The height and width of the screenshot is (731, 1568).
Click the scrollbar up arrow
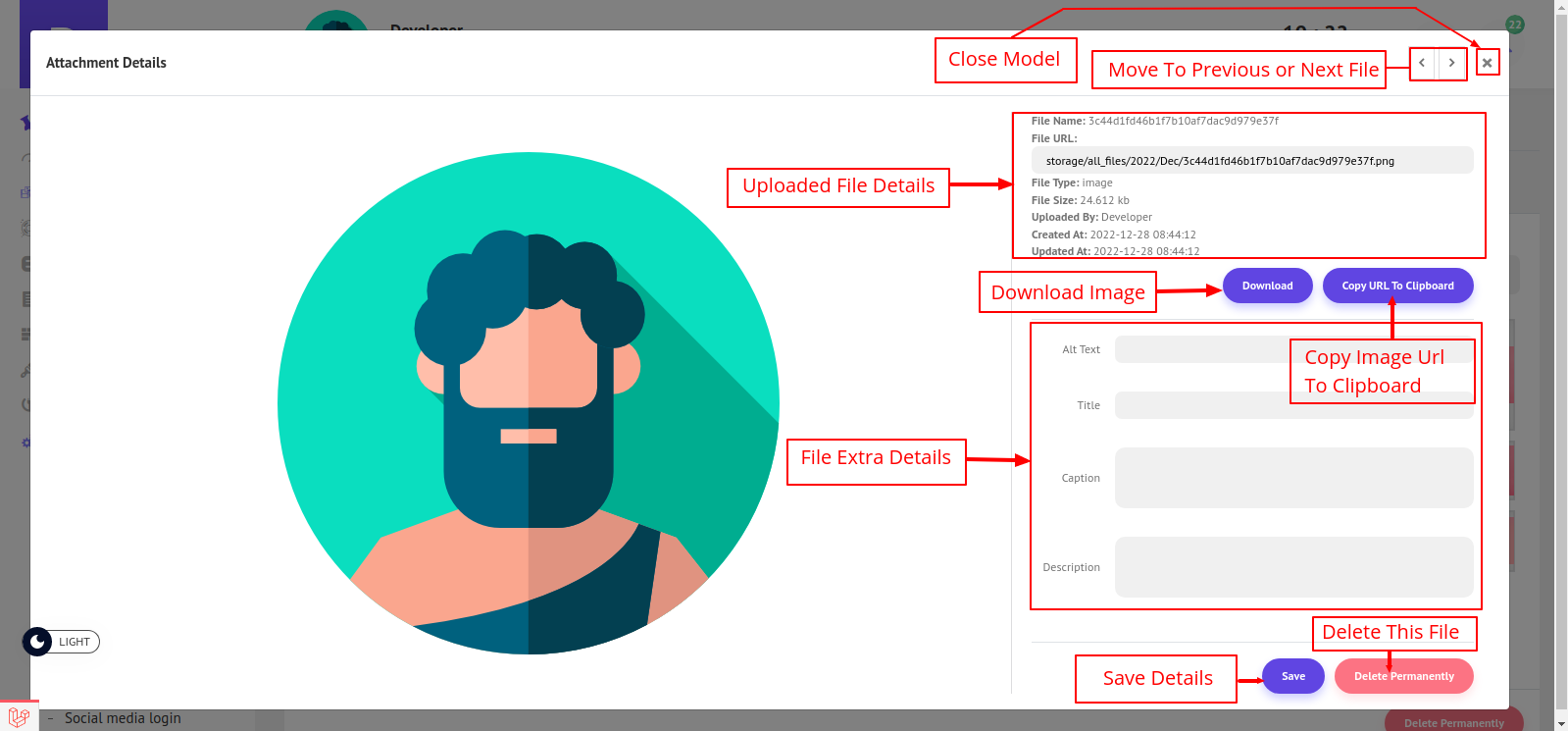1560,7
